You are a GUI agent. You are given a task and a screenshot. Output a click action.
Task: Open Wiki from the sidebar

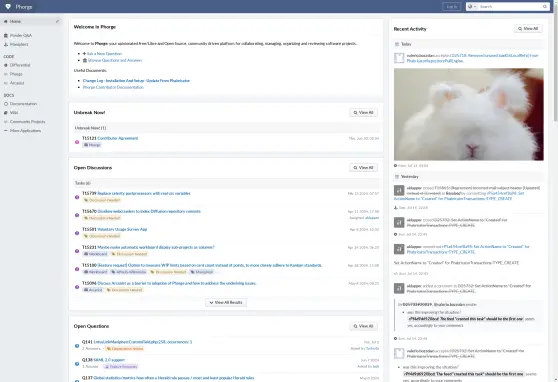[14, 112]
